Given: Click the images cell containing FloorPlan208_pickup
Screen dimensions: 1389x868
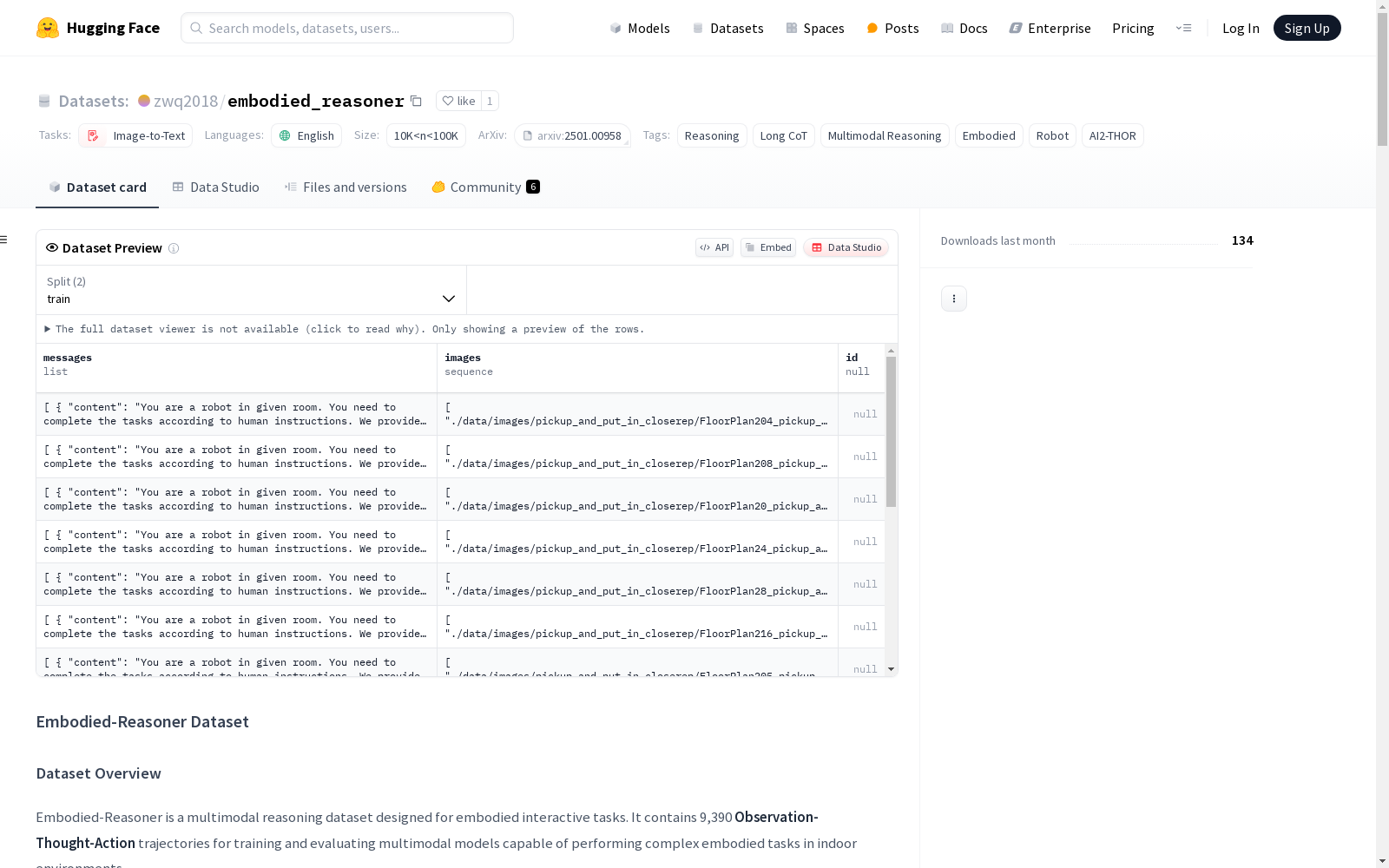Looking at the screenshot, I should [637, 457].
